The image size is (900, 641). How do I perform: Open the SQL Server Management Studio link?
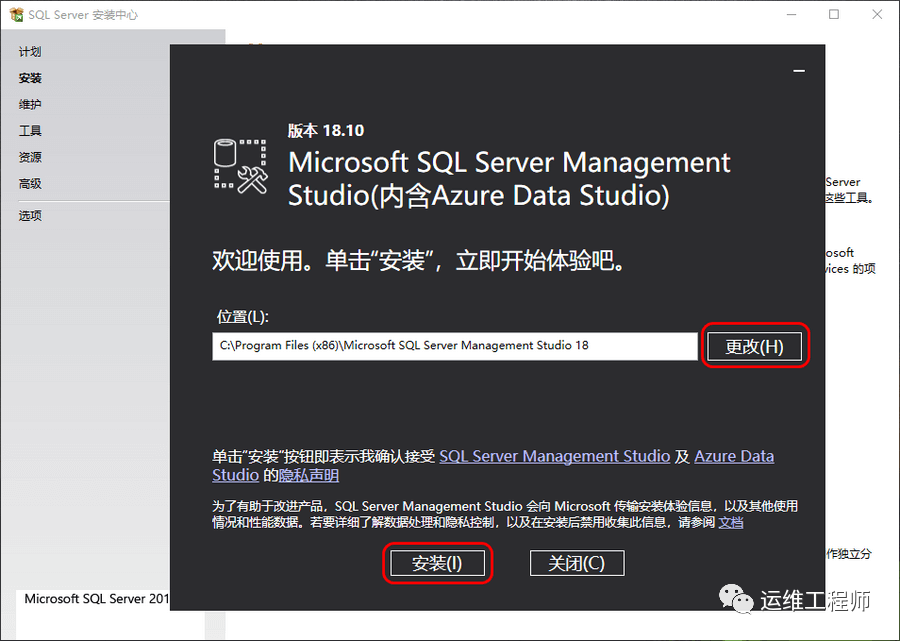point(554,456)
